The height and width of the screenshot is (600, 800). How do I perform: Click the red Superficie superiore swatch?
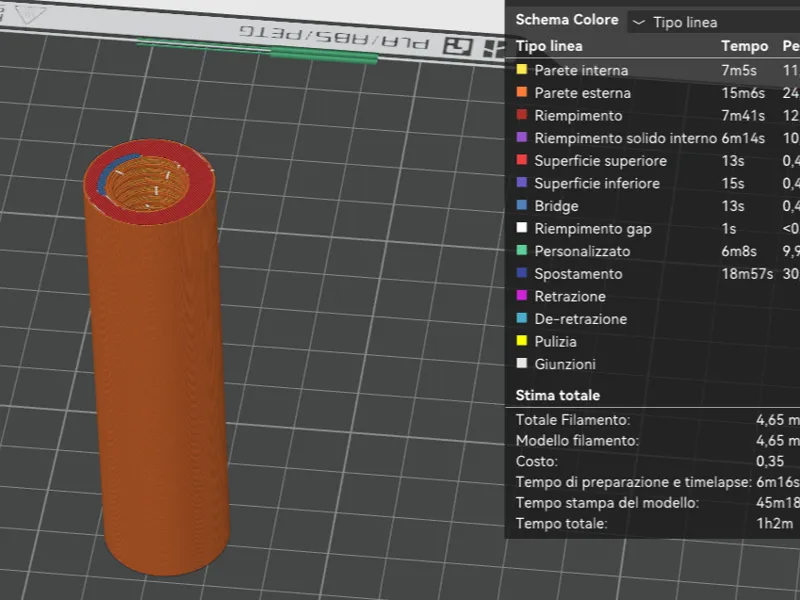(521, 160)
